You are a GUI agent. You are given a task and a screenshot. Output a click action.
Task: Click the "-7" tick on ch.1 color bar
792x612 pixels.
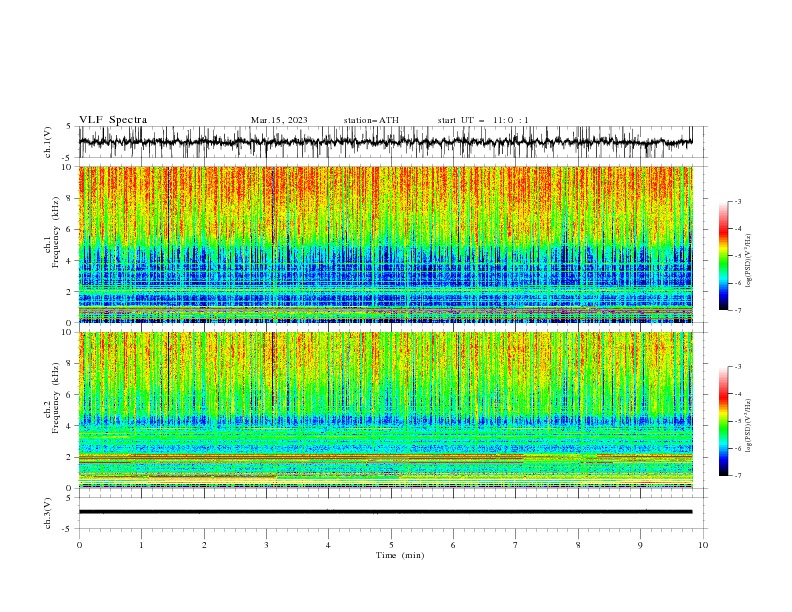(737, 310)
